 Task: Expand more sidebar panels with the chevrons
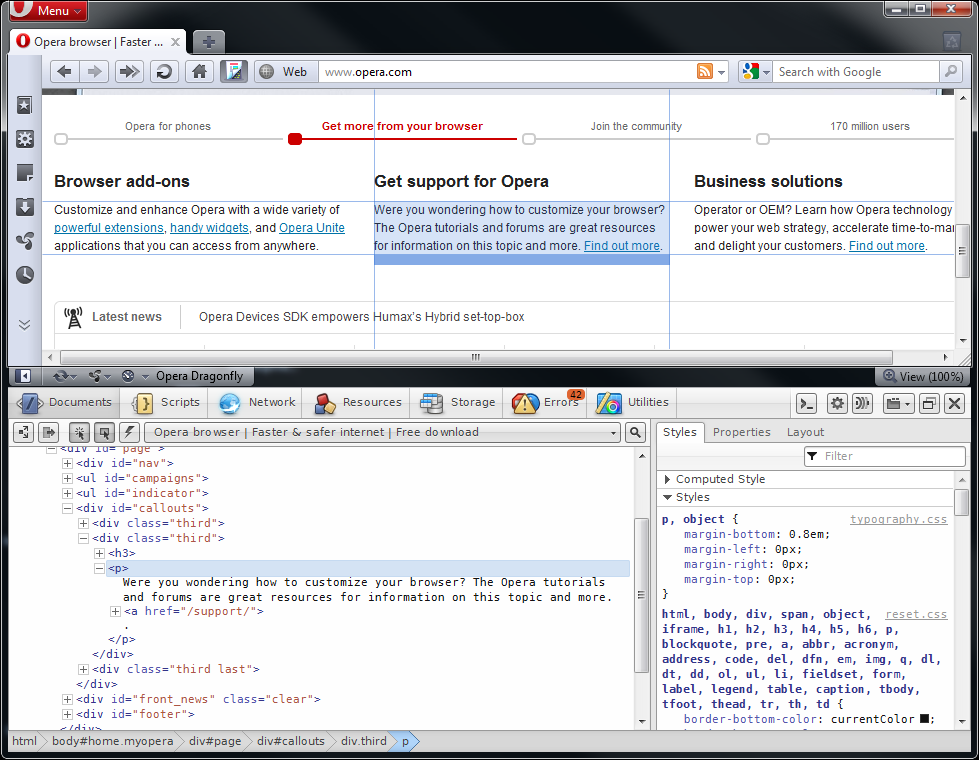click(24, 325)
